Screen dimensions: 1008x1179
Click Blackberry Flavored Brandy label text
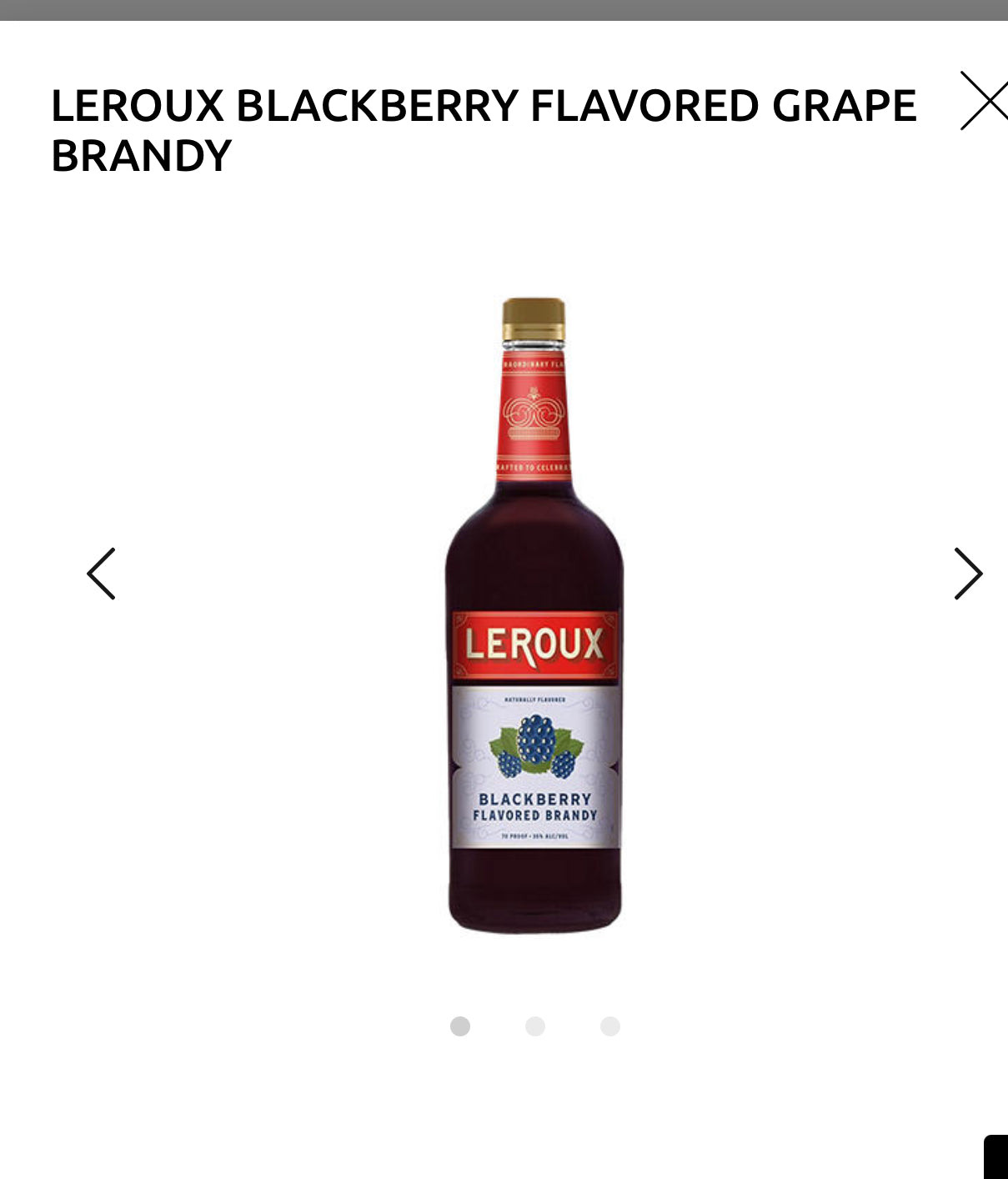point(534,807)
